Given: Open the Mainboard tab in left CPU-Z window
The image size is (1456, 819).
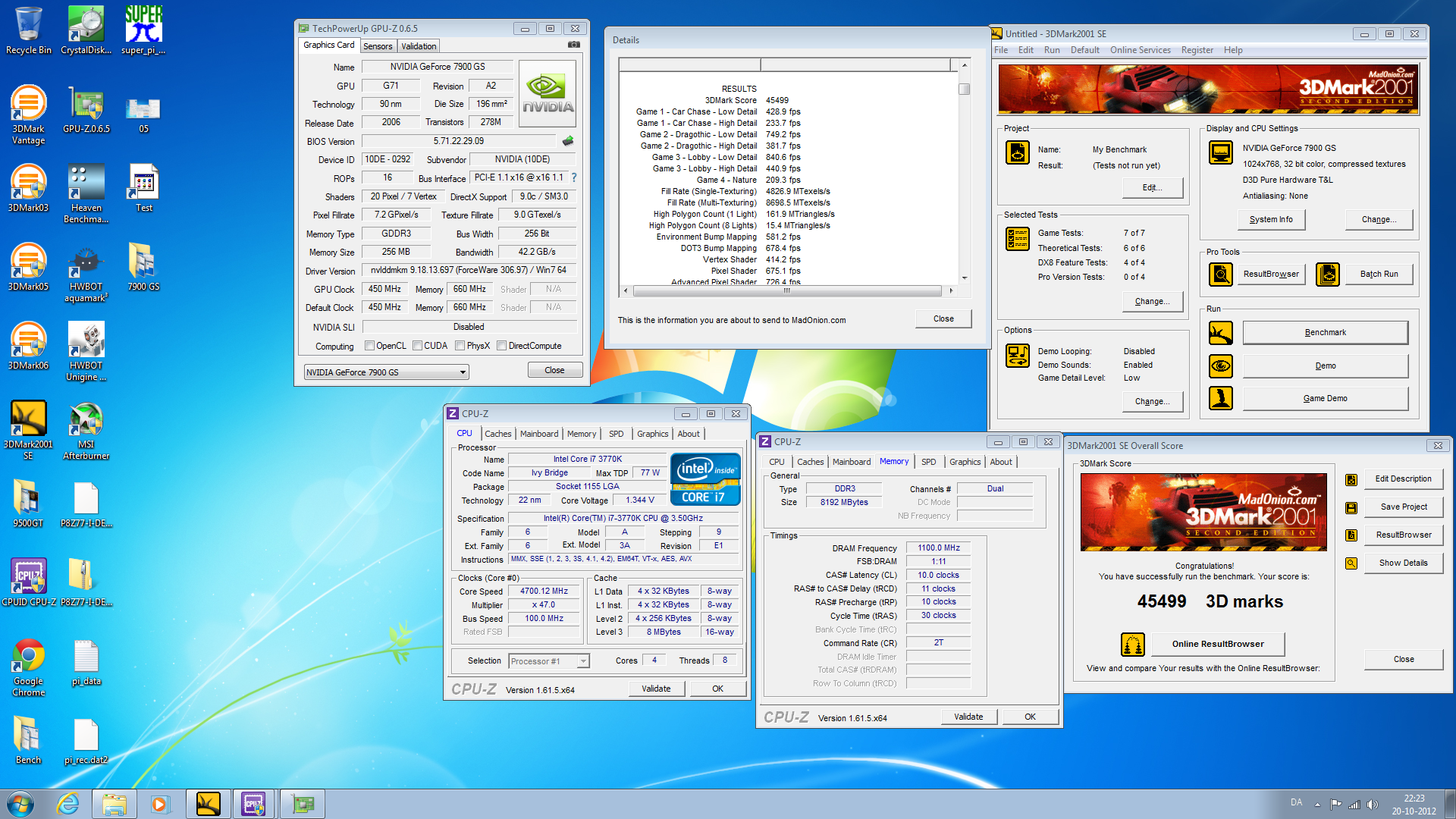Looking at the screenshot, I should pos(539,434).
